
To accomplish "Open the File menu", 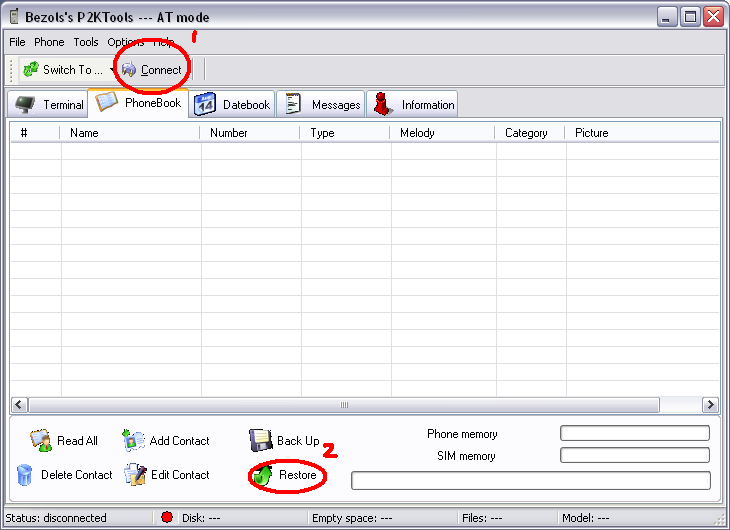I will [17, 42].
